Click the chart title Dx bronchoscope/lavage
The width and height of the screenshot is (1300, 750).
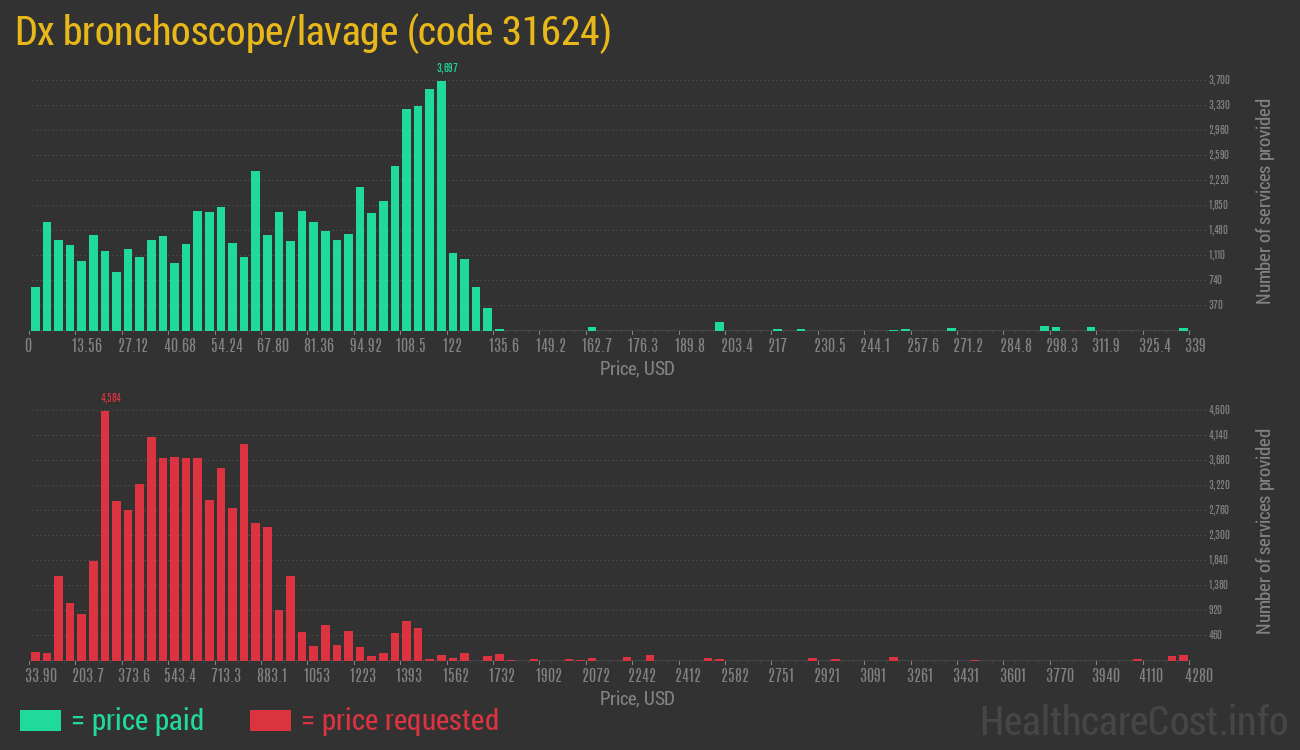[313, 32]
